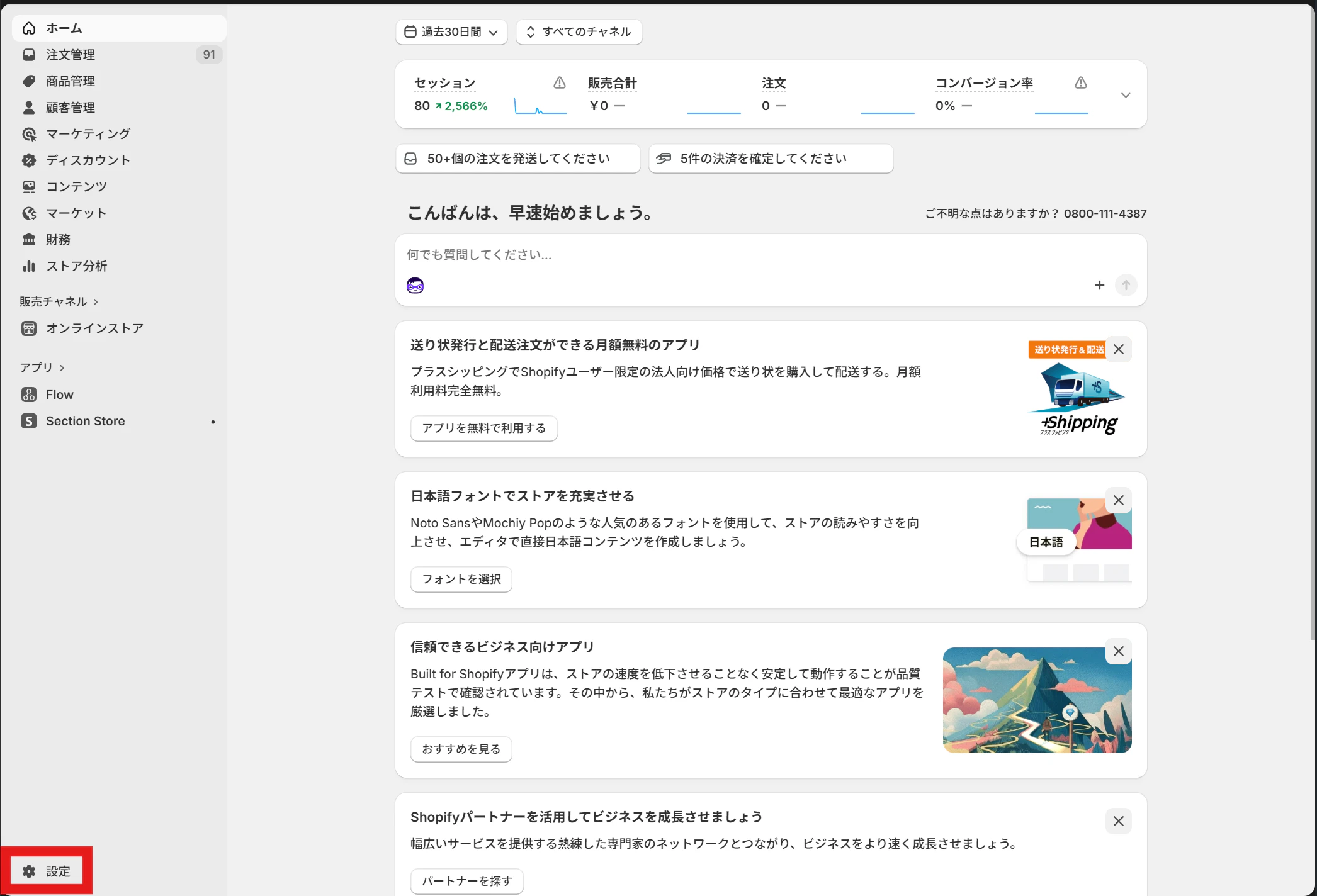Viewport: 1317px width, 896px height.
Task: Click the warning icon next to コンバージョン率
Action: click(1081, 82)
